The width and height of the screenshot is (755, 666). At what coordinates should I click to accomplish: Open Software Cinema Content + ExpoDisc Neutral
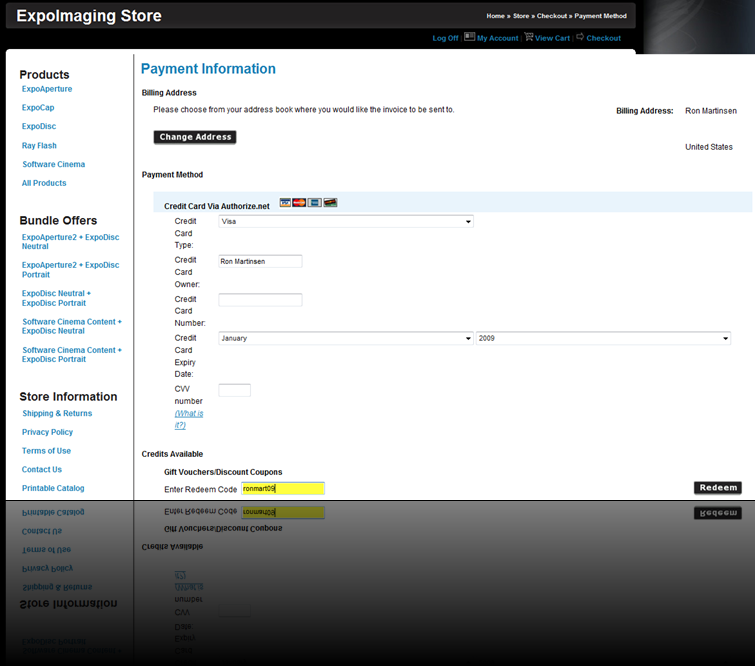tap(72, 326)
